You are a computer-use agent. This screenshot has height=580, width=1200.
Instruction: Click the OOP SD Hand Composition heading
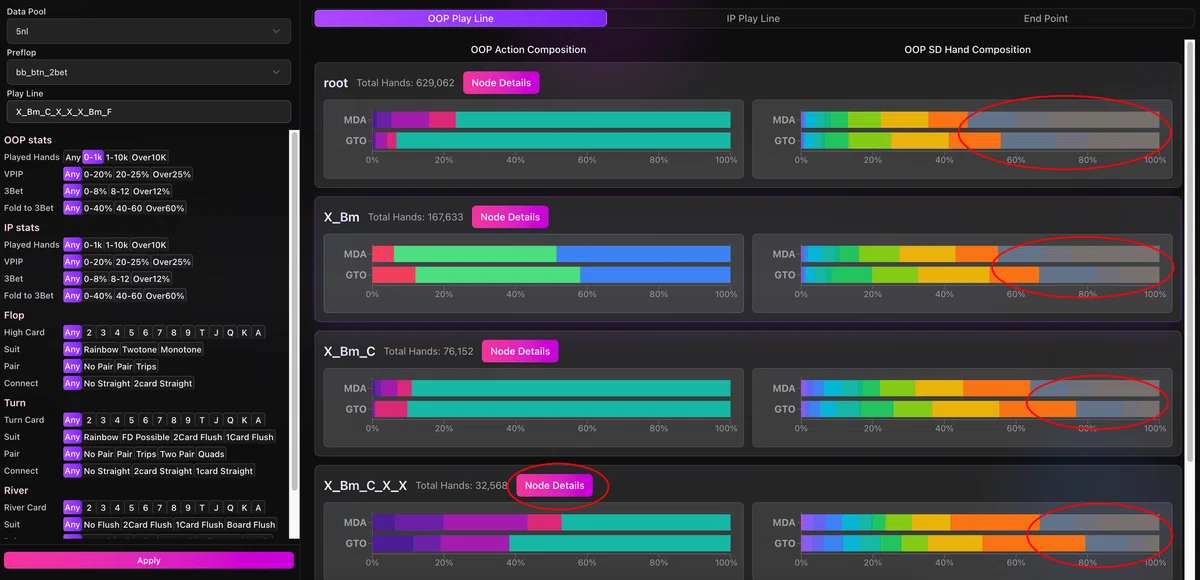tap(967, 49)
